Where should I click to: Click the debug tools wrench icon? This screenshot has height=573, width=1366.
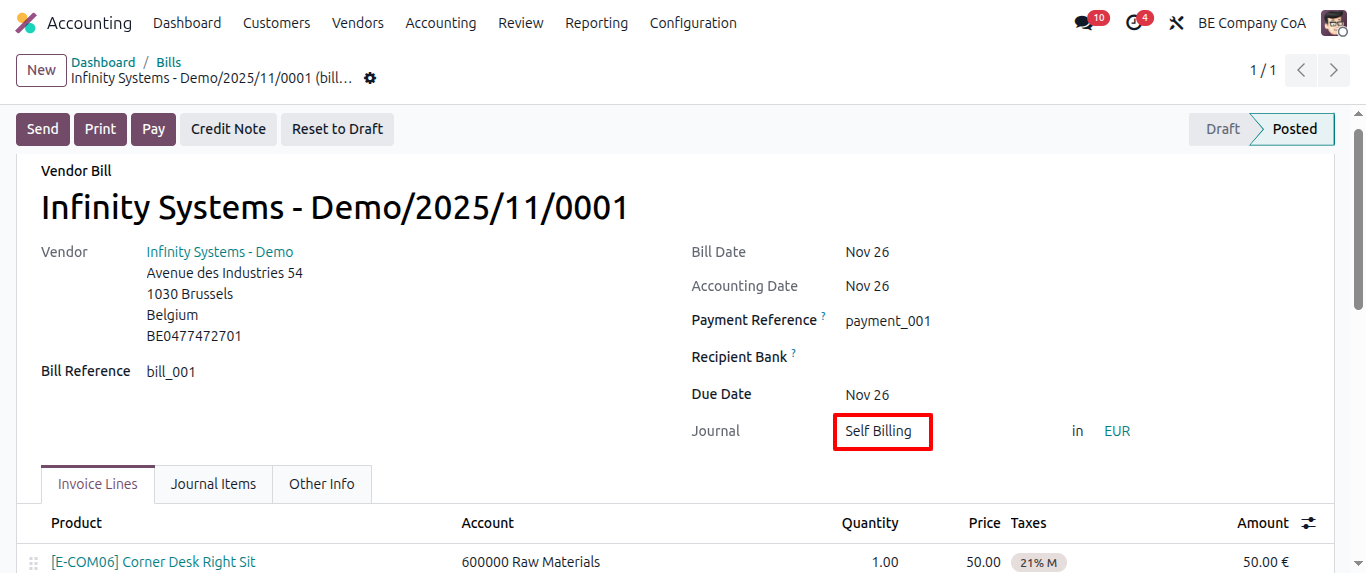point(1176,23)
